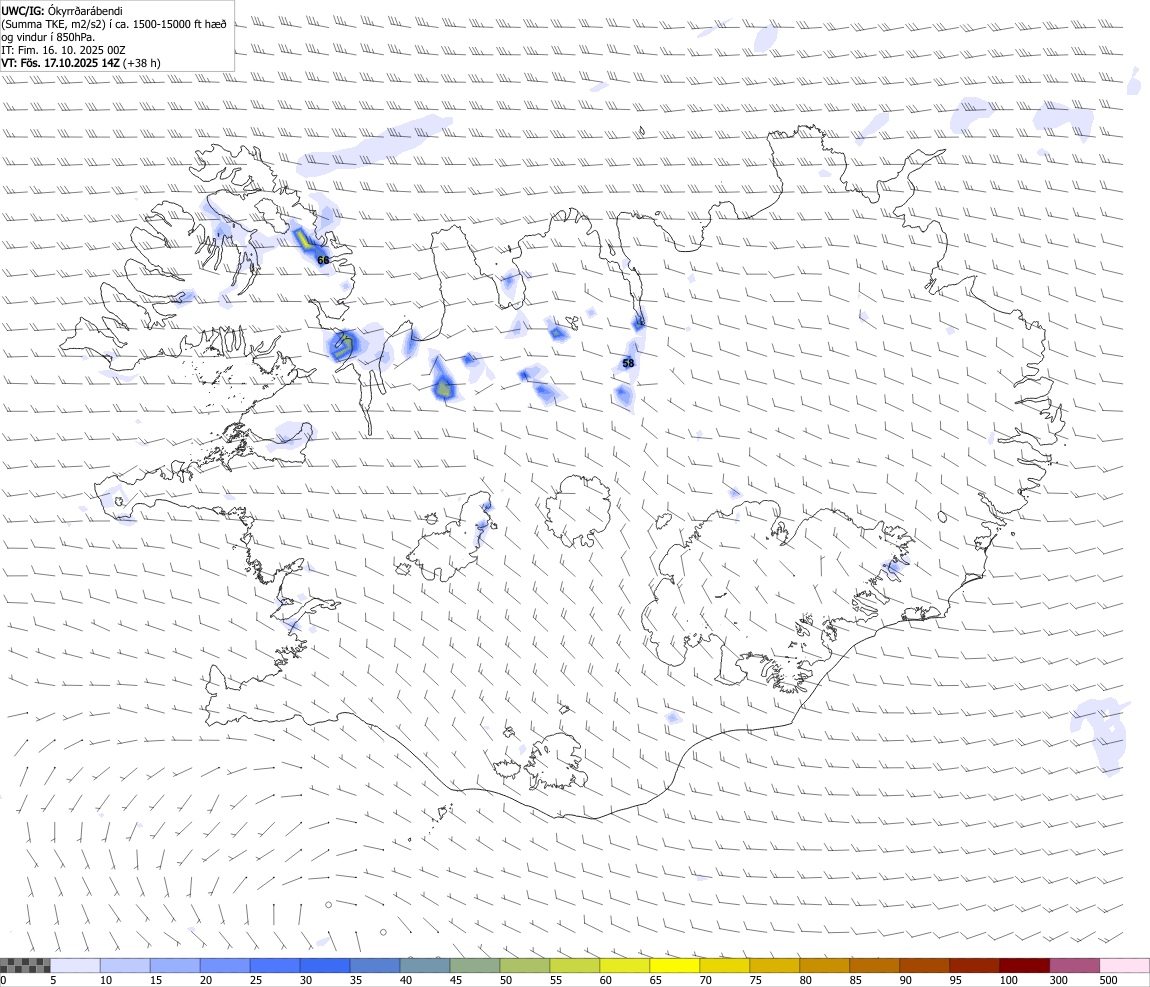Click the "UWC/IG: Ókyrrðarábendi" title text

point(62,11)
